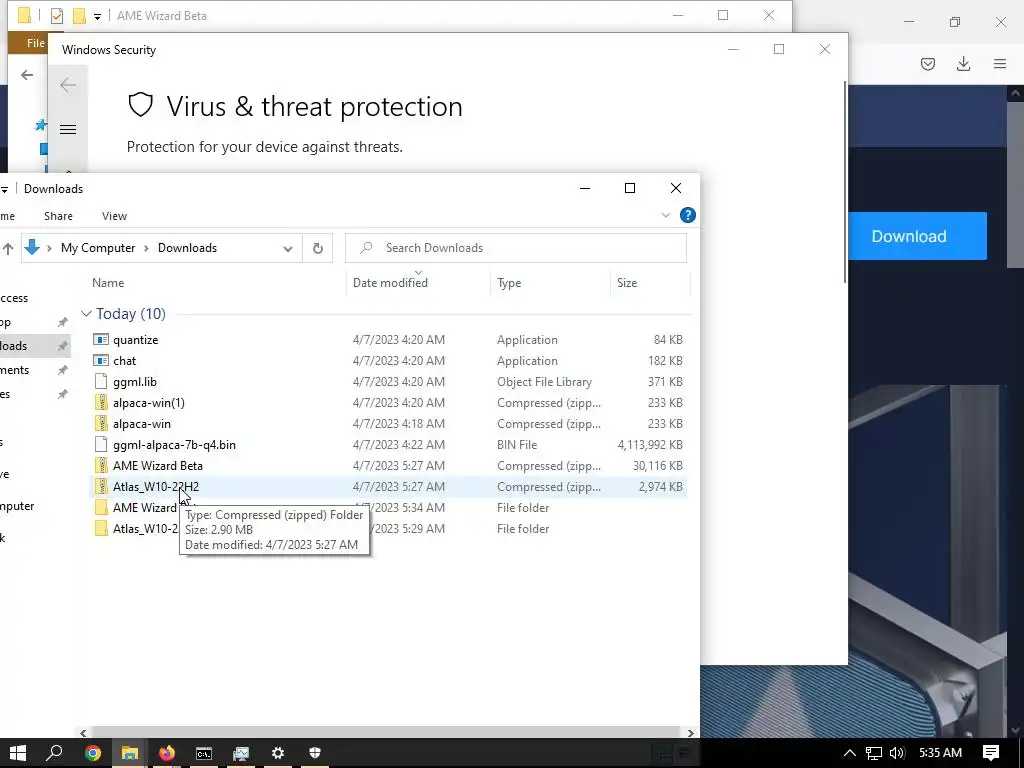Click the blue help icon in Downloads window
The image size is (1024, 768).
tap(688, 215)
